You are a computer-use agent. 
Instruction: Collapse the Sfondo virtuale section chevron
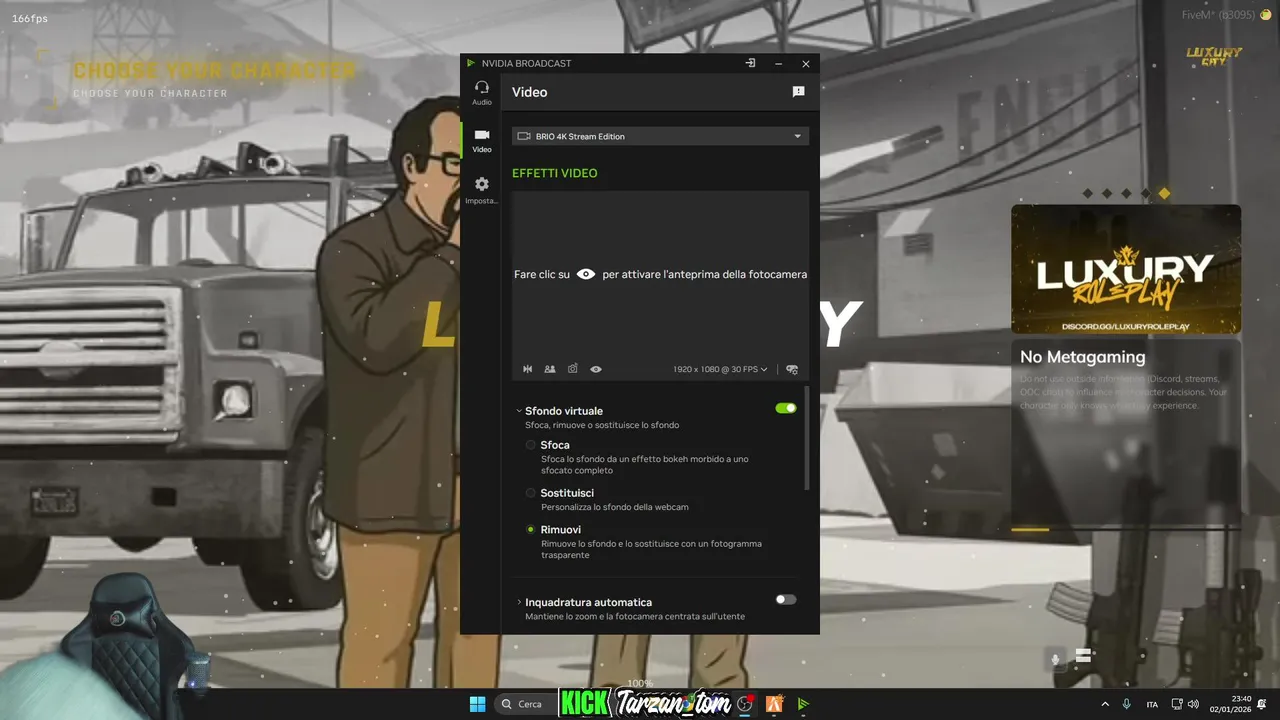point(519,411)
